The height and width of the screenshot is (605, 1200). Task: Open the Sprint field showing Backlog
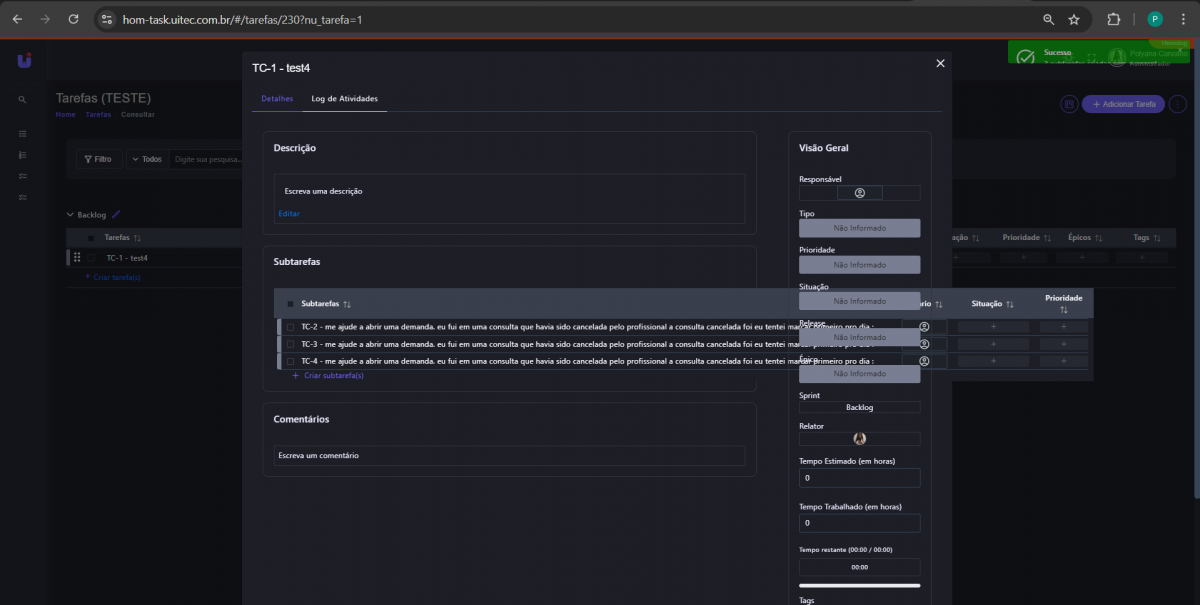[859, 408]
